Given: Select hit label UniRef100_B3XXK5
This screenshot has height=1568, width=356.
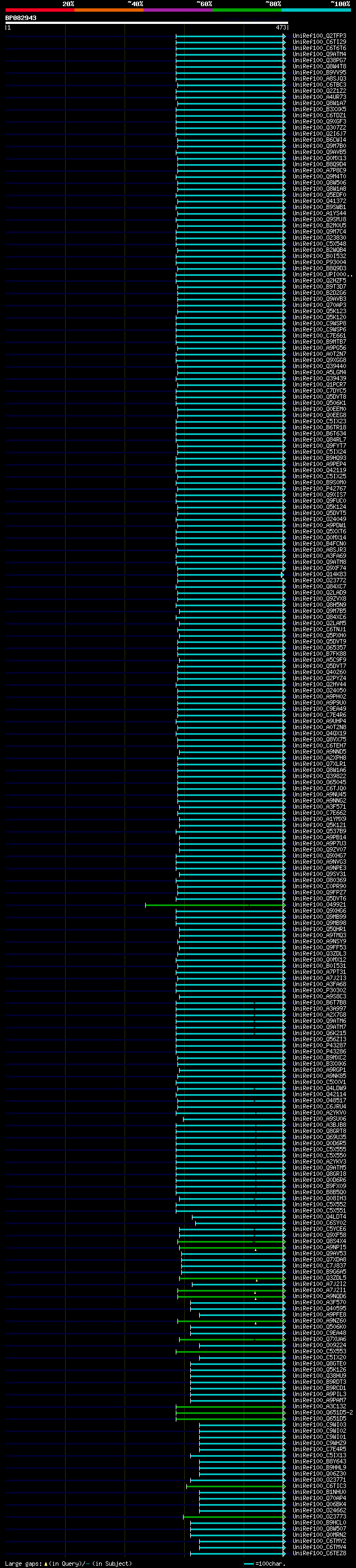Looking at the screenshot, I should pos(319,109).
